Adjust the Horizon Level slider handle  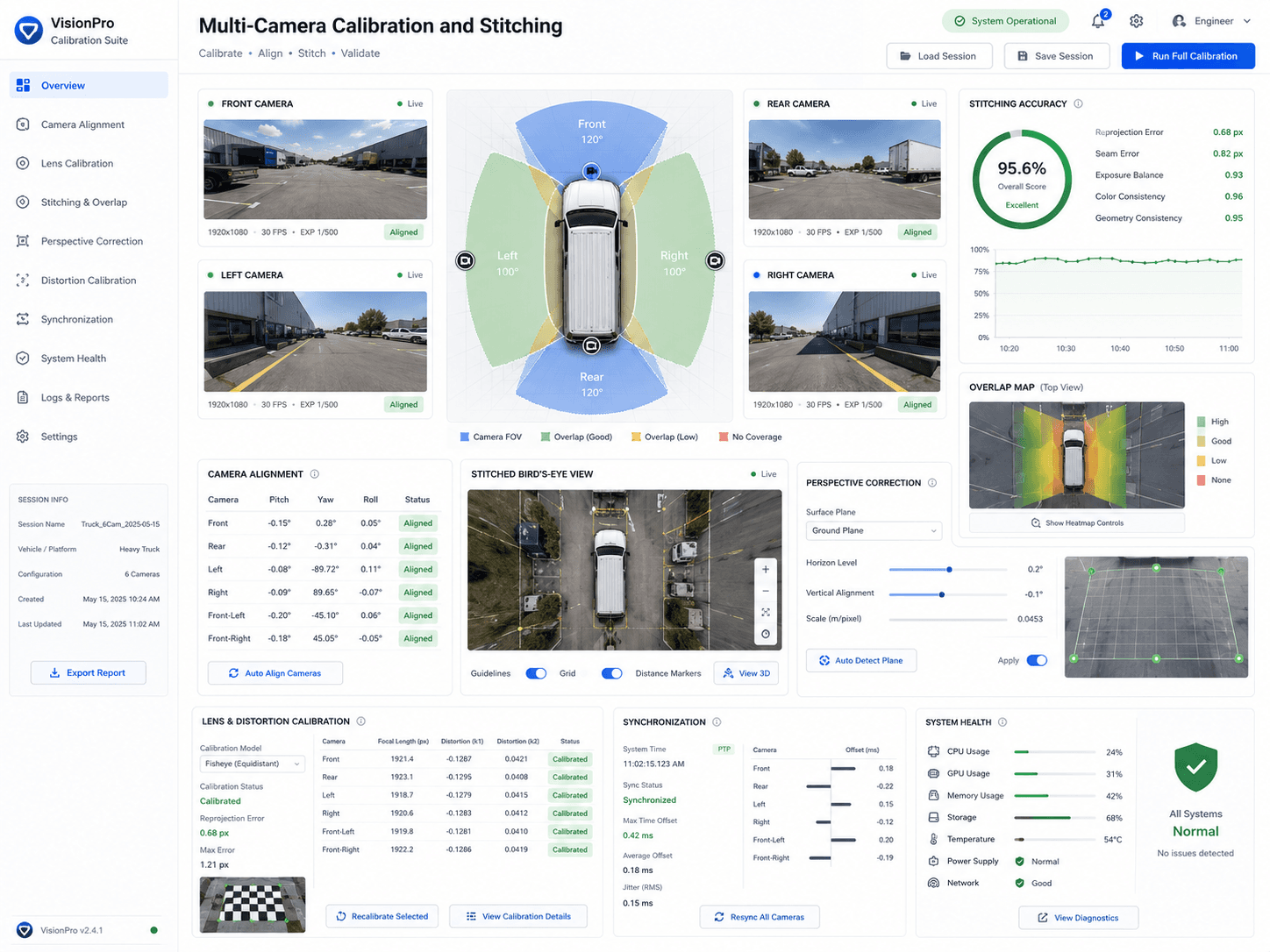click(x=949, y=570)
